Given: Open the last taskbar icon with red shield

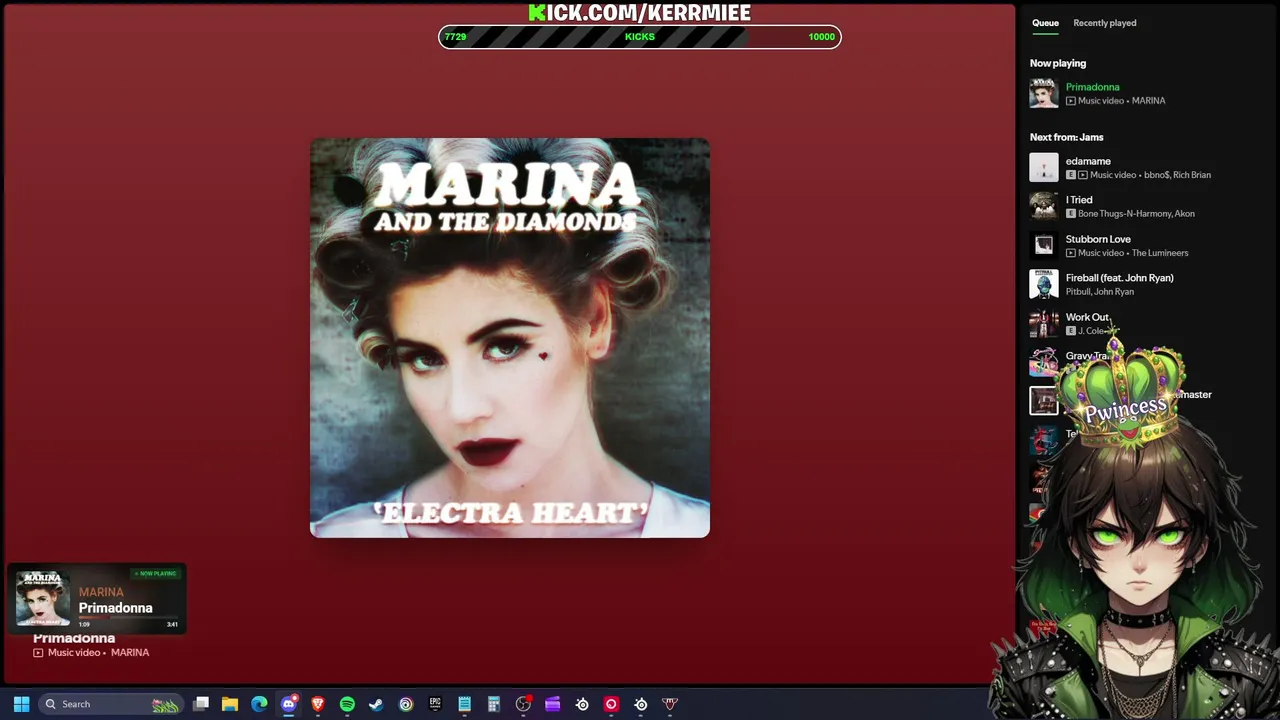Looking at the screenshot, I should click(670, 704).
